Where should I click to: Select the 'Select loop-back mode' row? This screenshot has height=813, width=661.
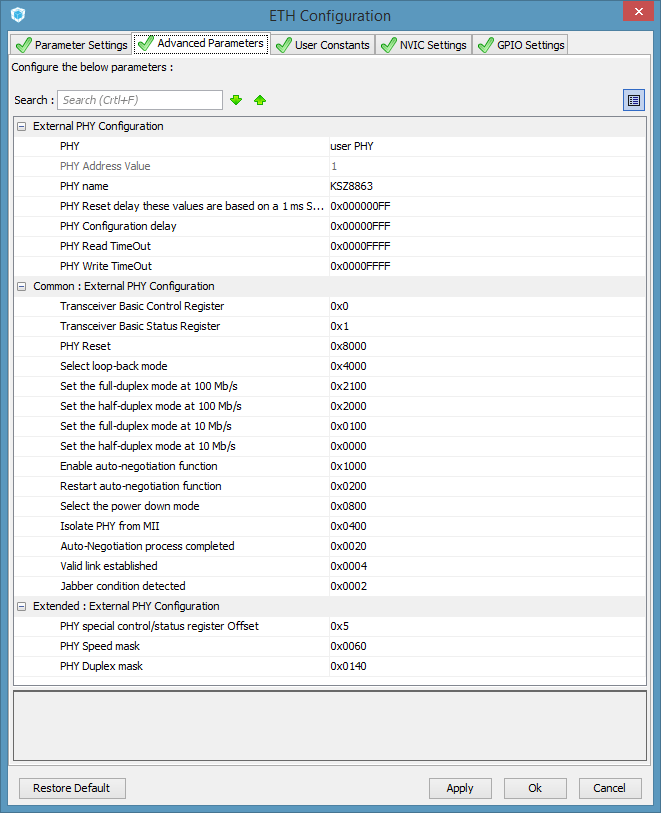pyautogui.click(x=330, y=366)
